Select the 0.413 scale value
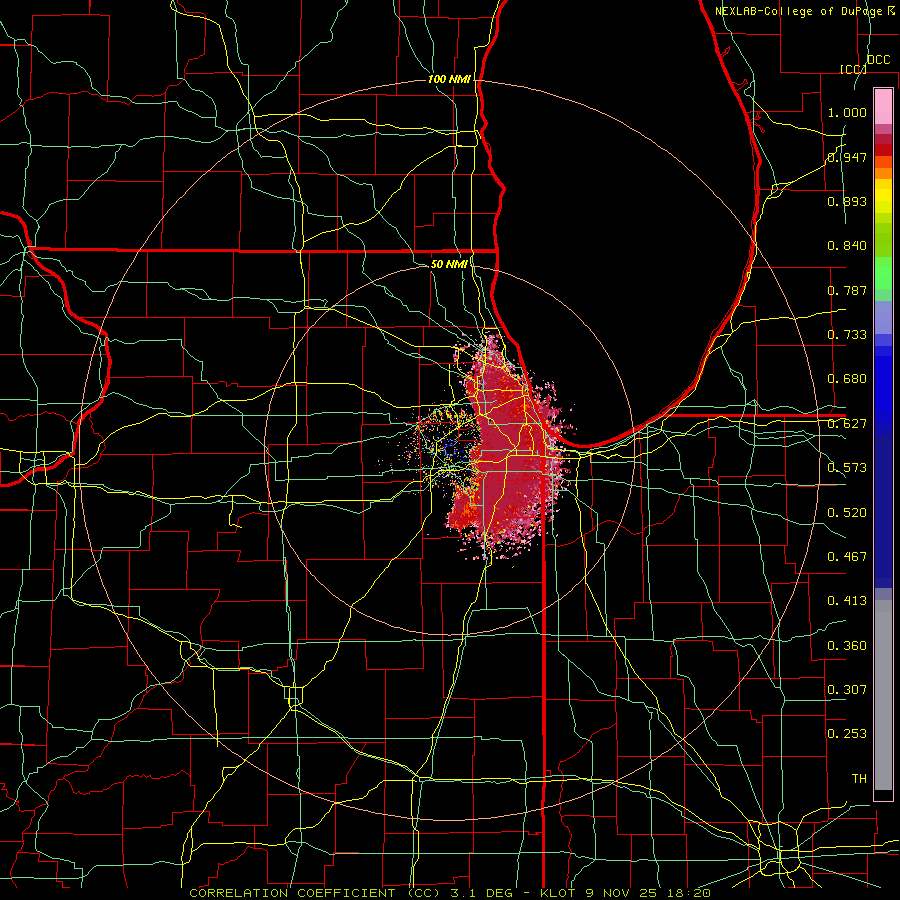Image resolution: width=900 pixels, height=900 pixels. pos(847,601)
